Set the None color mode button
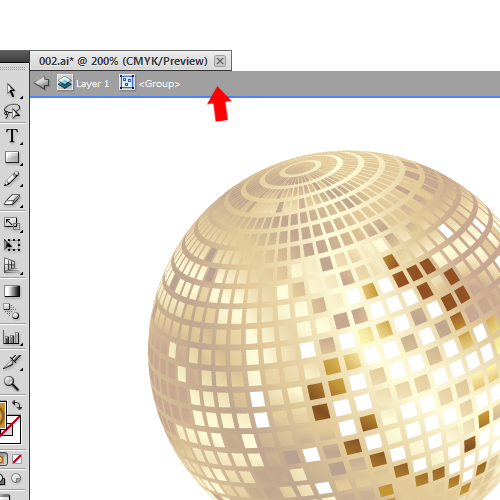This screenshot has height=500, width=500. (x=17, y=459)
